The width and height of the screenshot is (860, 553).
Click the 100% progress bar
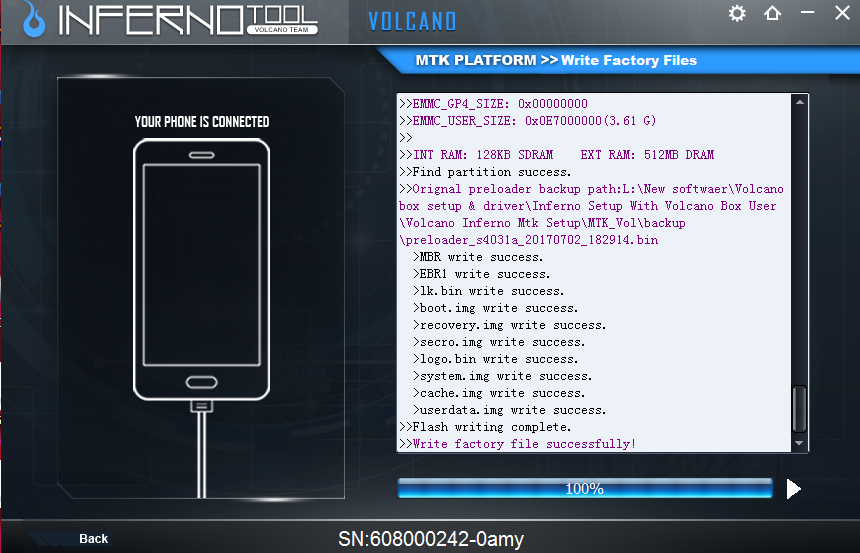click(x=585, y=488)
